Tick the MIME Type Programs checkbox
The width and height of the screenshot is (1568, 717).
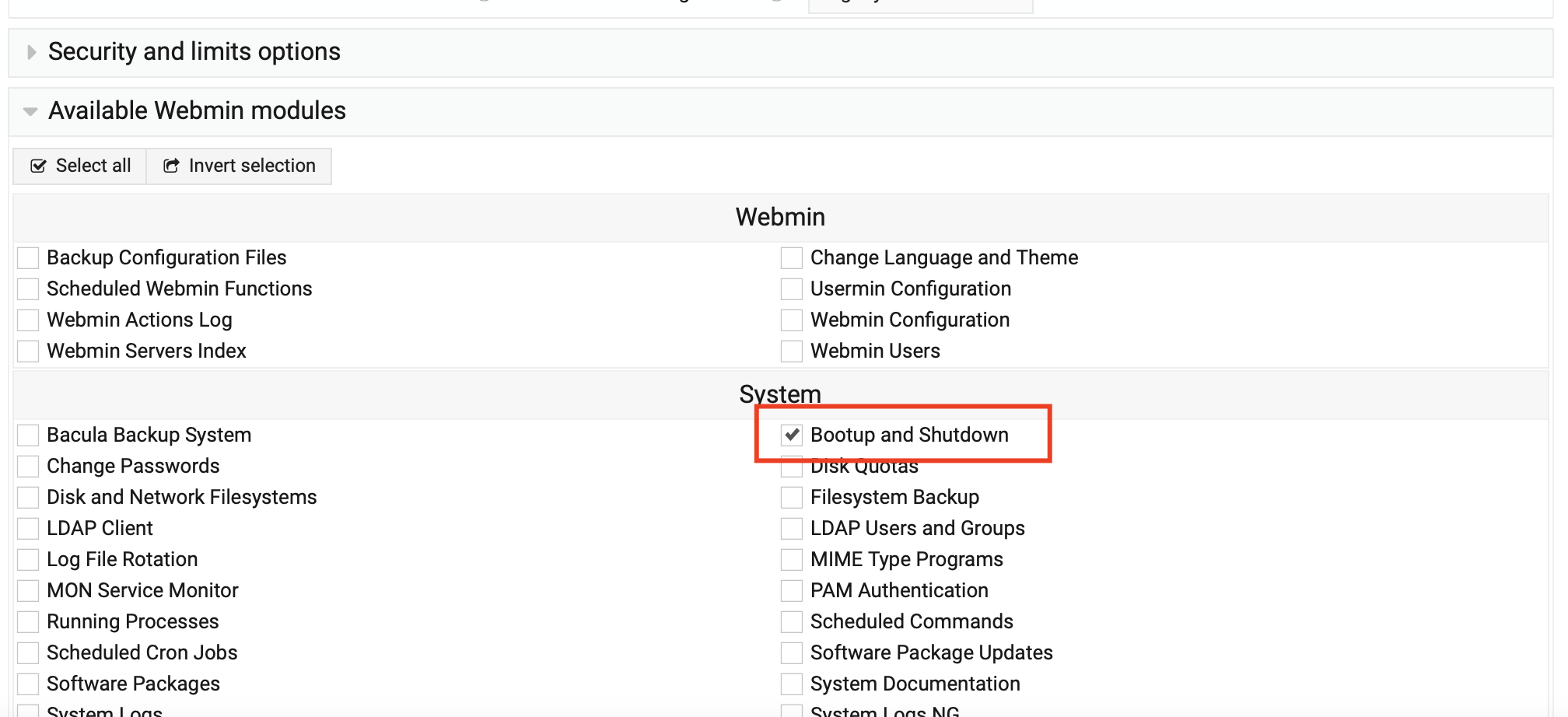[x=792, y=559]
